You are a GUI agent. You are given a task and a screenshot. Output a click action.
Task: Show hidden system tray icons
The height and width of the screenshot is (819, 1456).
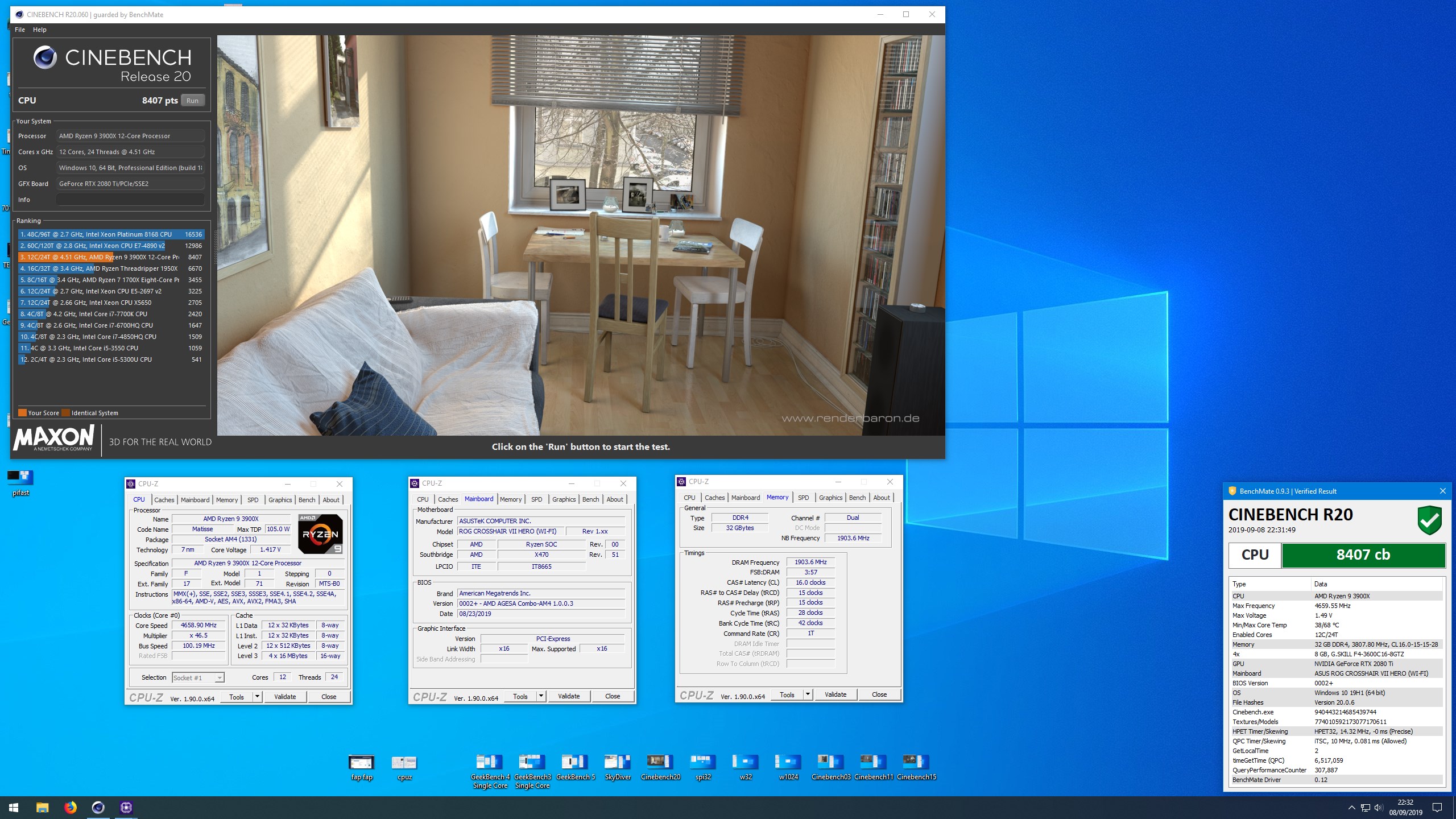(1351, 808)
